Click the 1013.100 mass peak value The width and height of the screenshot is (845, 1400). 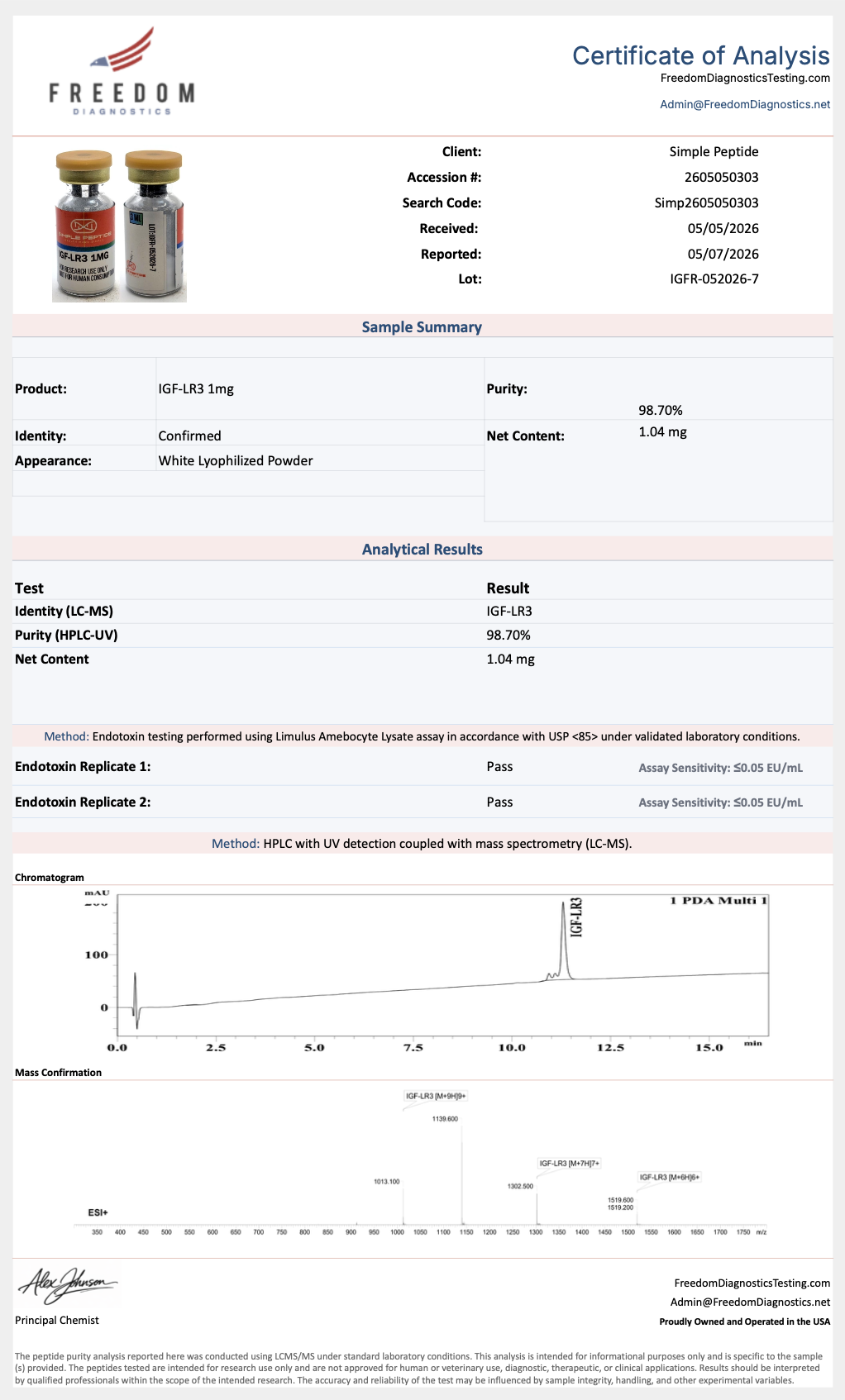pyautogui.click(x=387, y=1182)
